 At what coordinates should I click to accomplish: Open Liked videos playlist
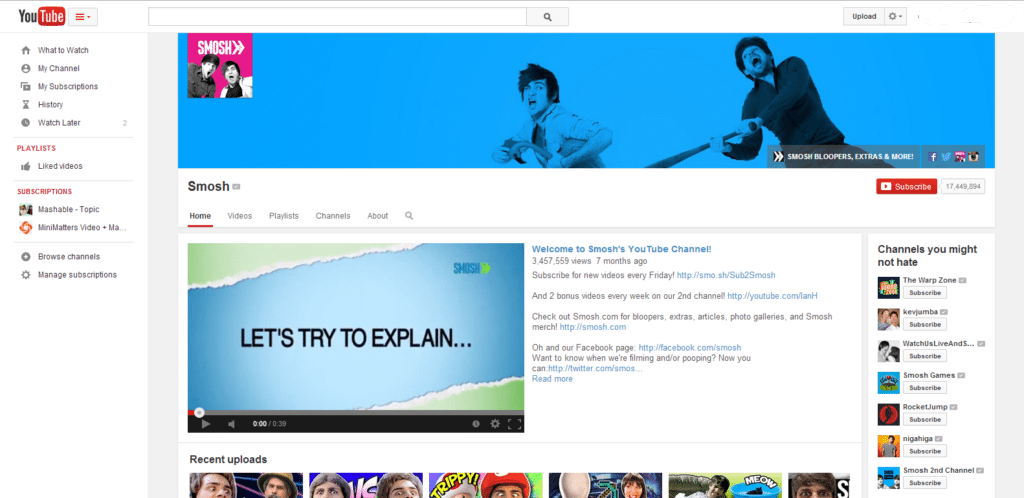click(x=59, y=166)
